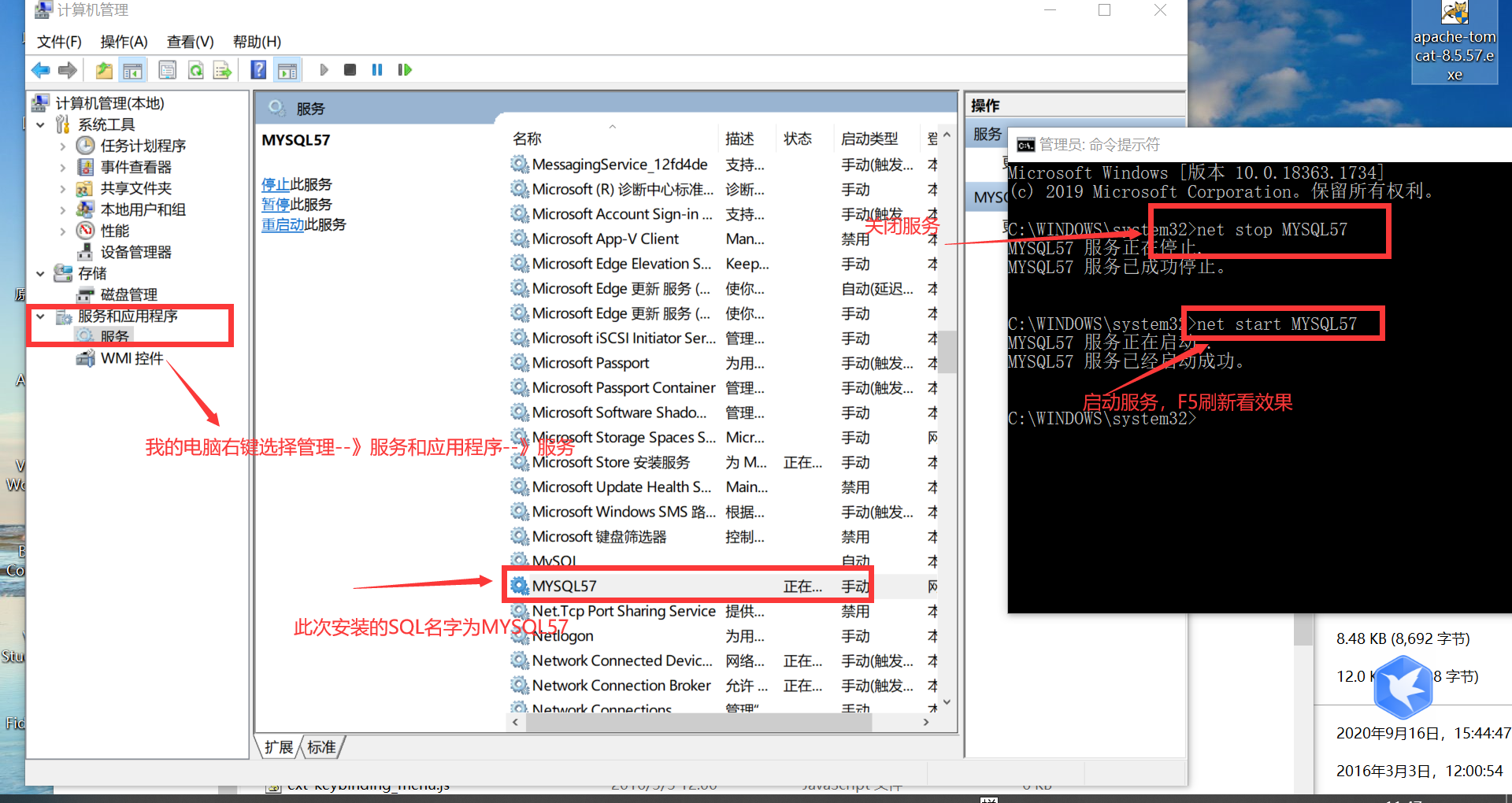Click the Start Service play icon

pyautogui.click(x=324, y=70)
